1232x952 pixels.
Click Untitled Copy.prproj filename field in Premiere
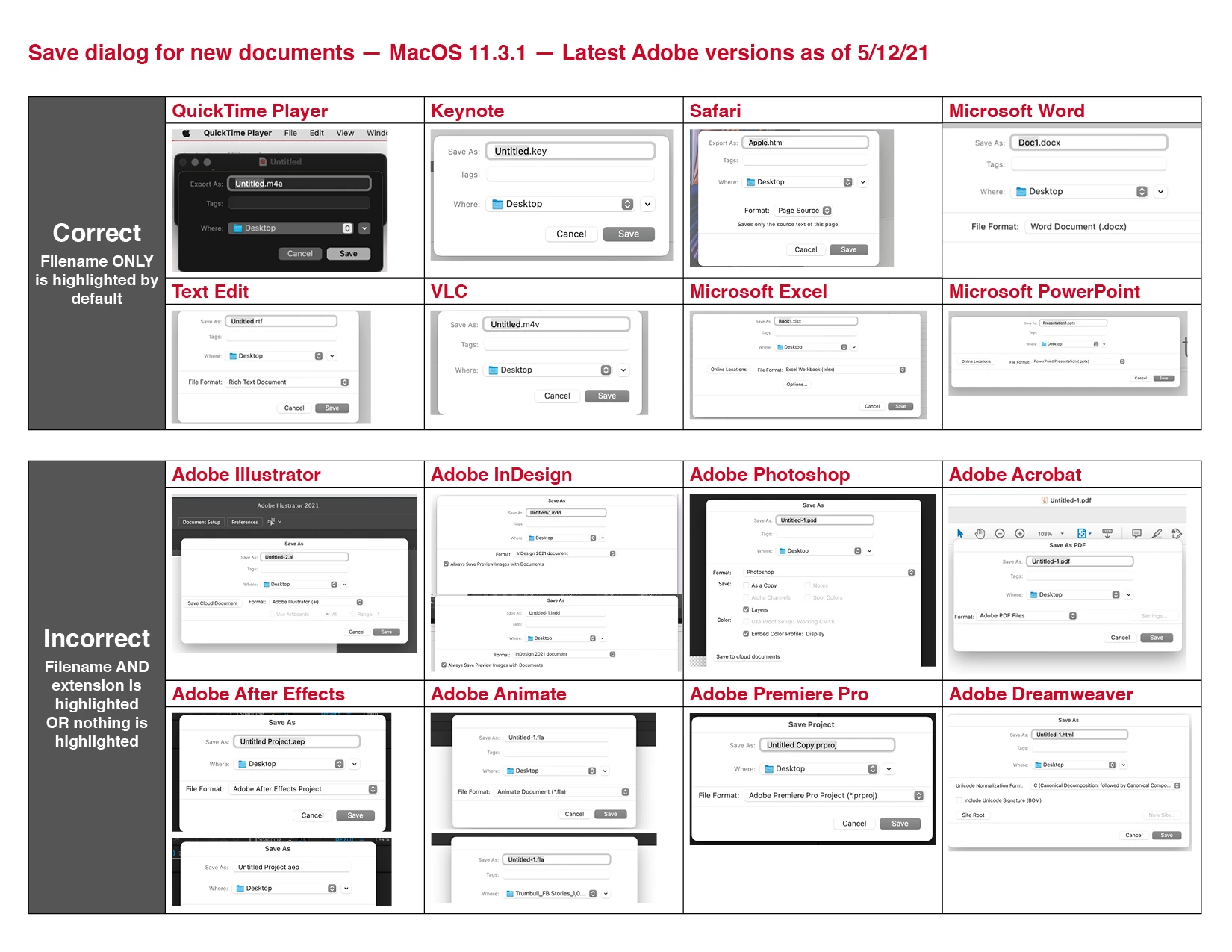tap(827, 745)
